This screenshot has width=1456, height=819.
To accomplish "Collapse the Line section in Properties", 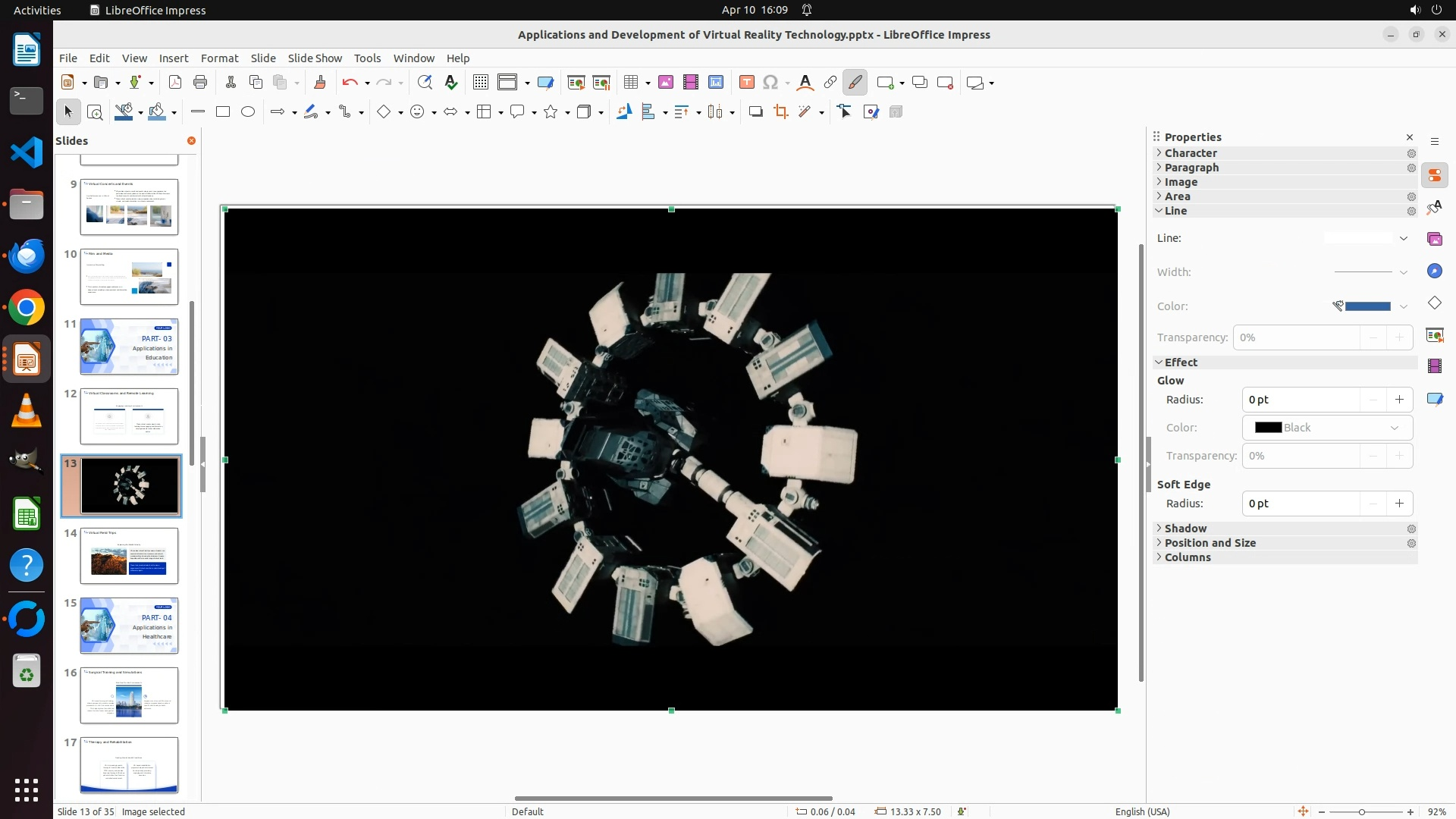I will click(1175, 211).
